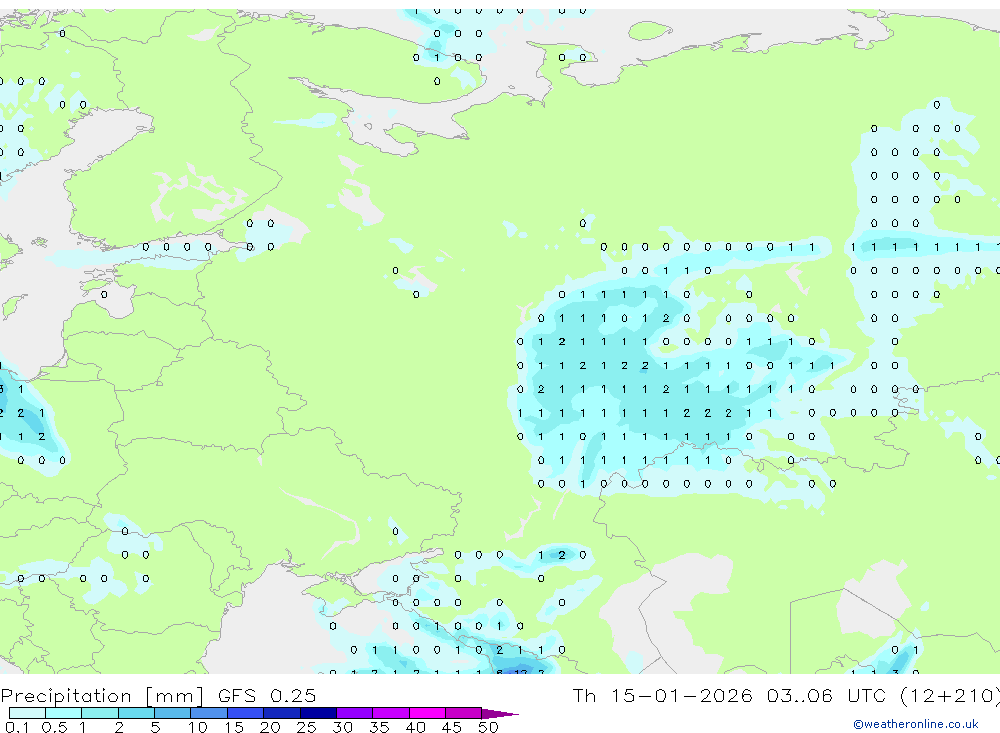This screenshot has width=1000, height=733.
Task: Select the 5–10 mm light blue swatch
Action: pos(173,713)
